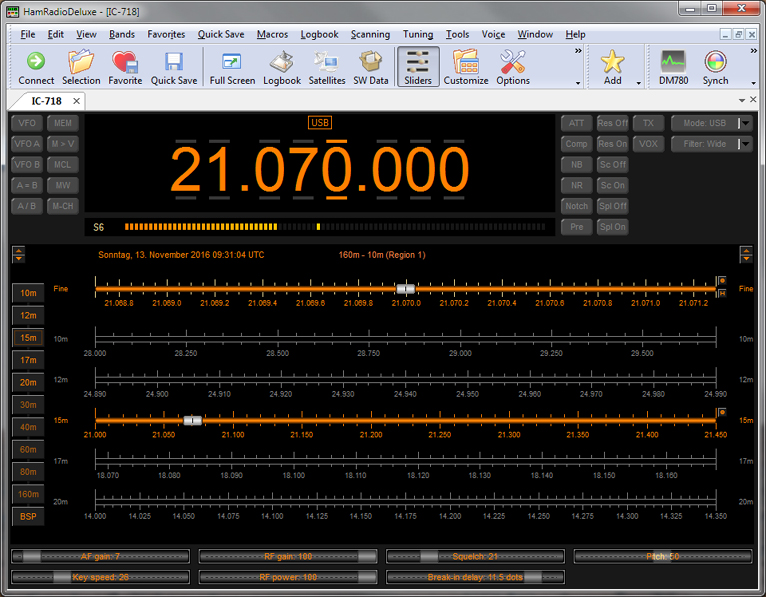Open the Favorites menu
766x597 pixels.
pyautogui.click(x=166, y=34)
